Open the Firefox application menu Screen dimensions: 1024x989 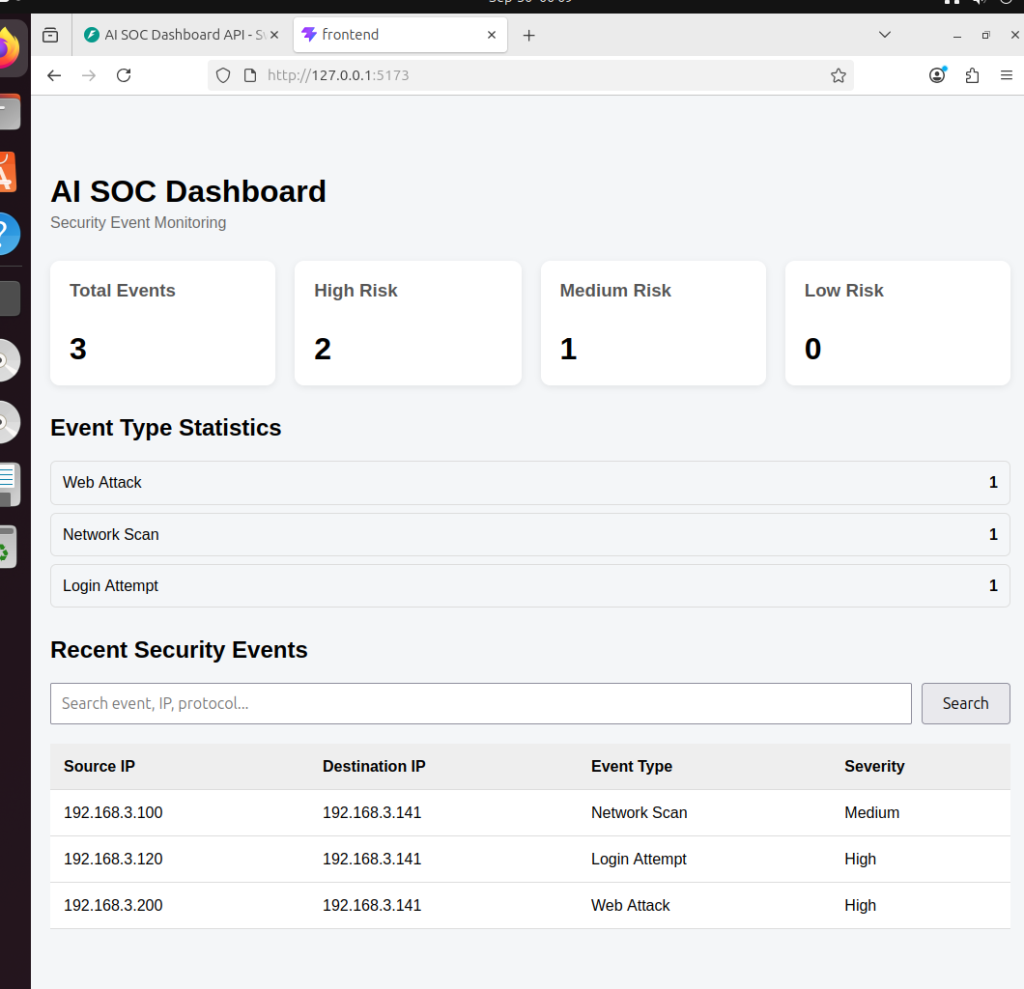click(1006, 76)
